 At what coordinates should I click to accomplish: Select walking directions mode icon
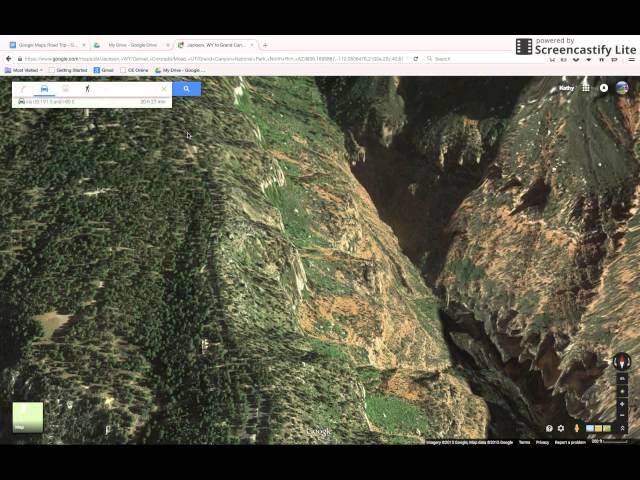tap(87, 89)
